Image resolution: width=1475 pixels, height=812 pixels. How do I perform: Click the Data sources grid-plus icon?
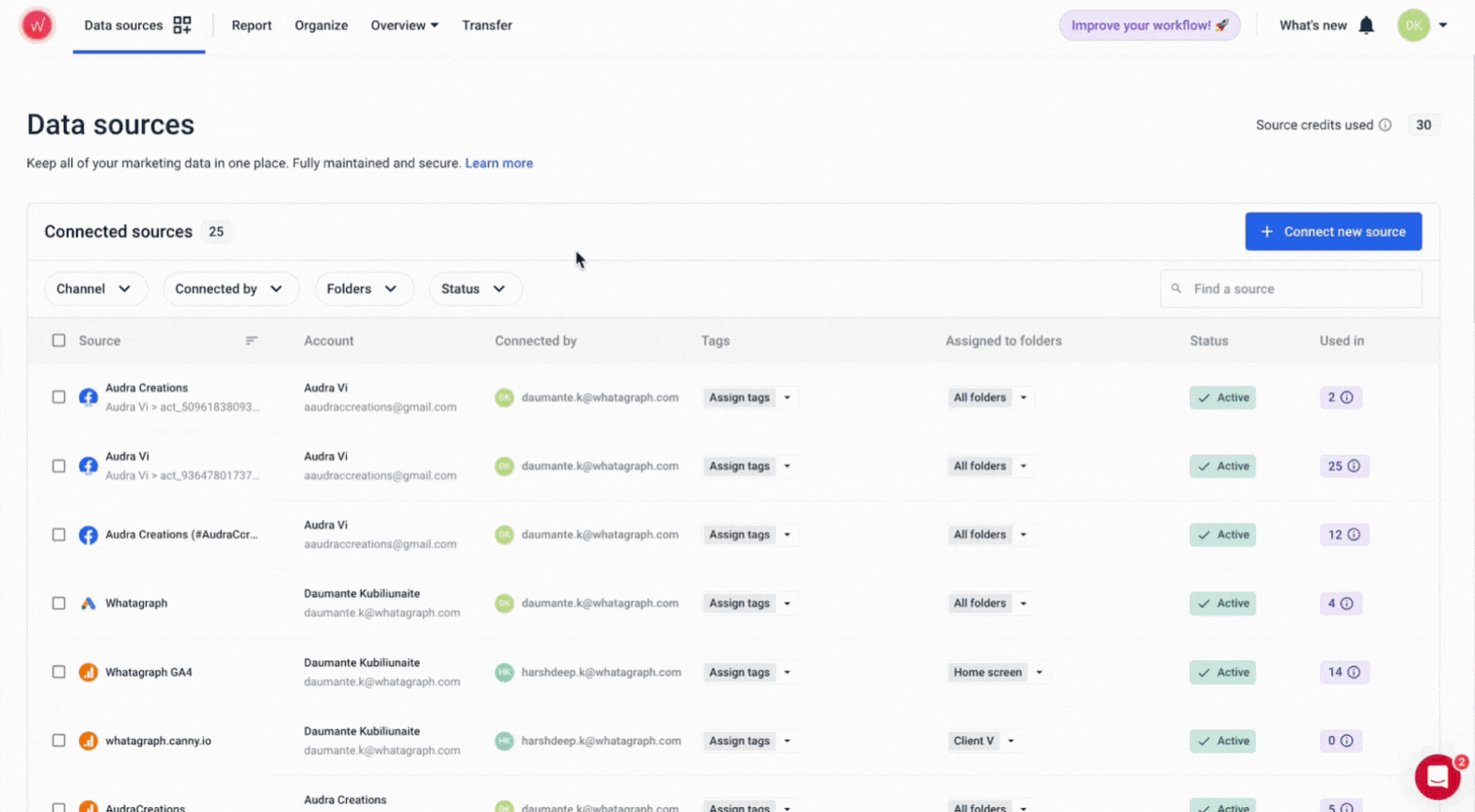[x=182, y=25]
